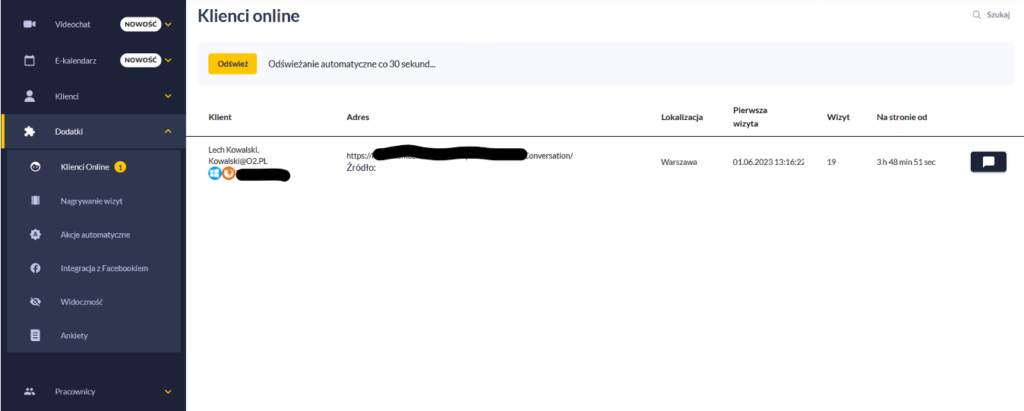
Task: Click the Ankiety document icon
Action: [x=35, y=335]
